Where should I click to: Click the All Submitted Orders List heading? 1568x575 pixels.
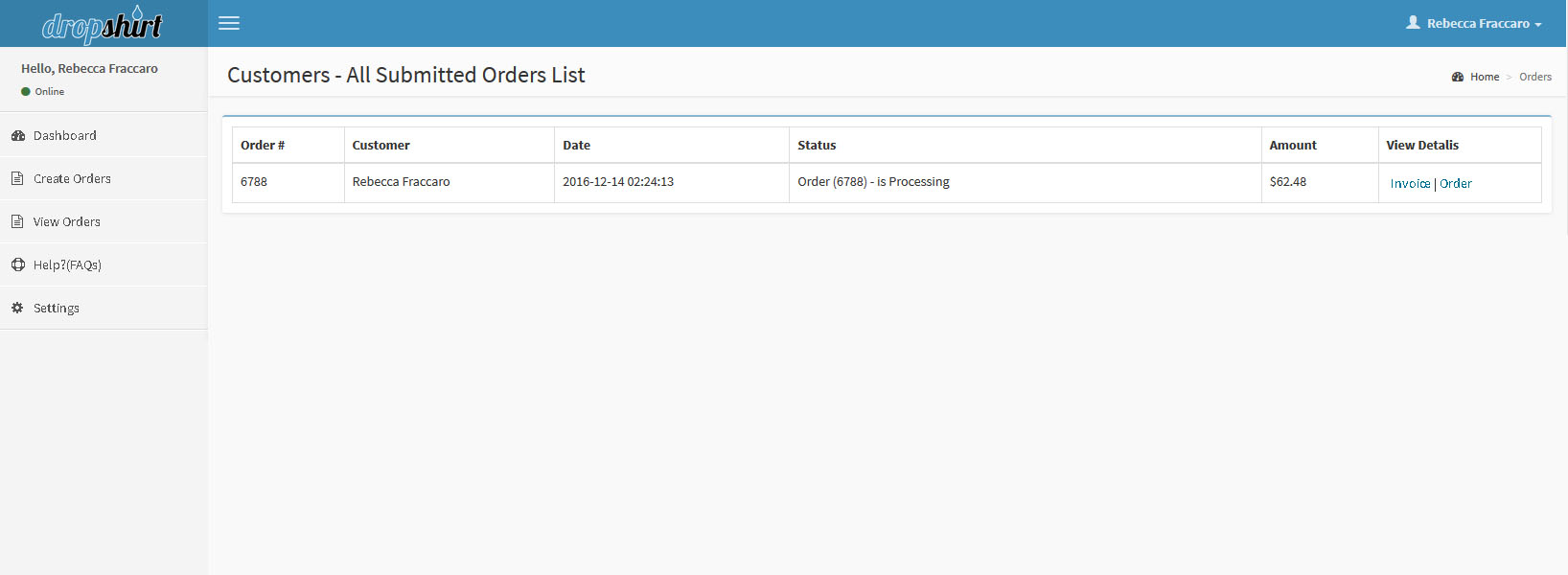pos(405,75)
